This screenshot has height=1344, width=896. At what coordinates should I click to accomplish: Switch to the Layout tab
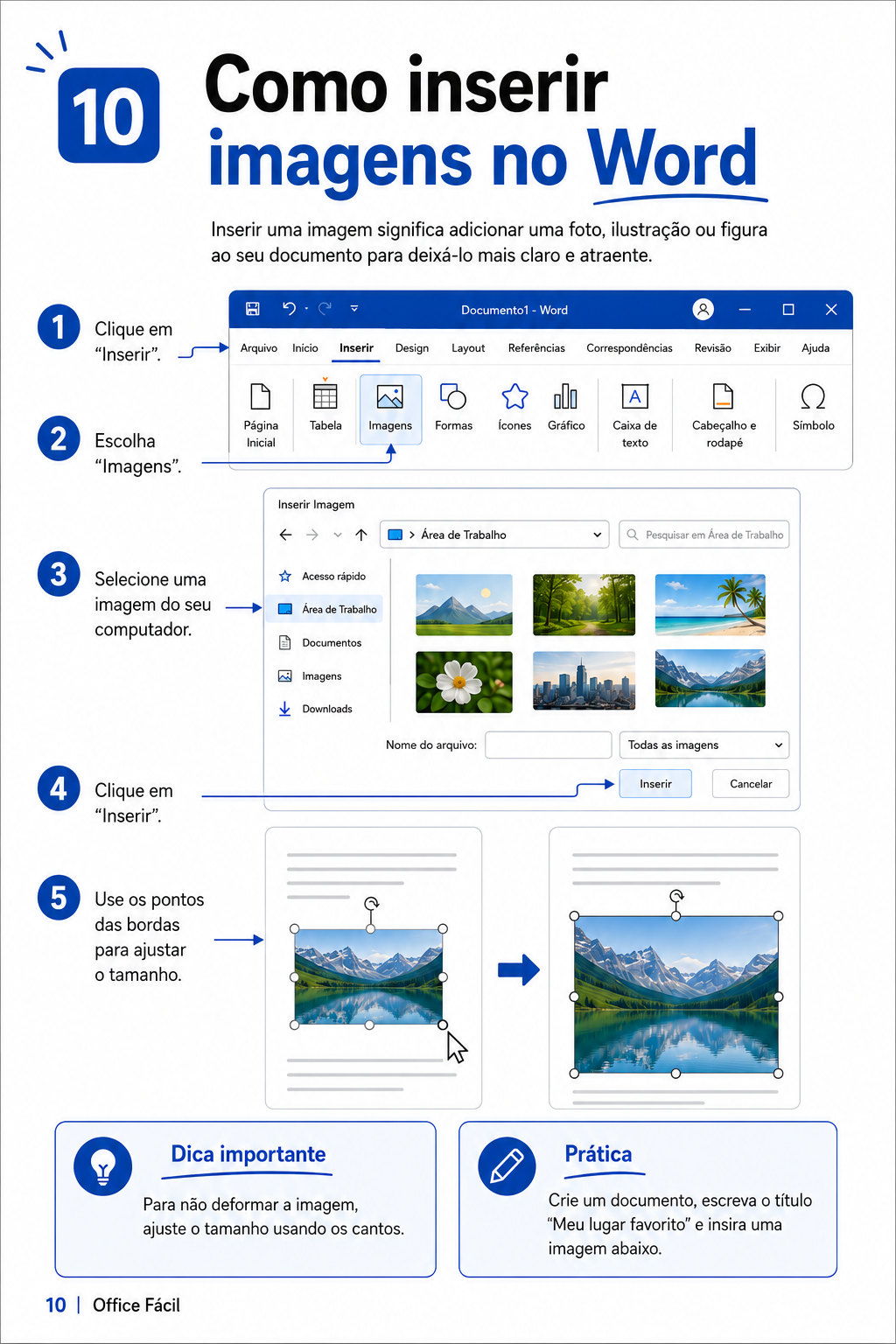468,348
